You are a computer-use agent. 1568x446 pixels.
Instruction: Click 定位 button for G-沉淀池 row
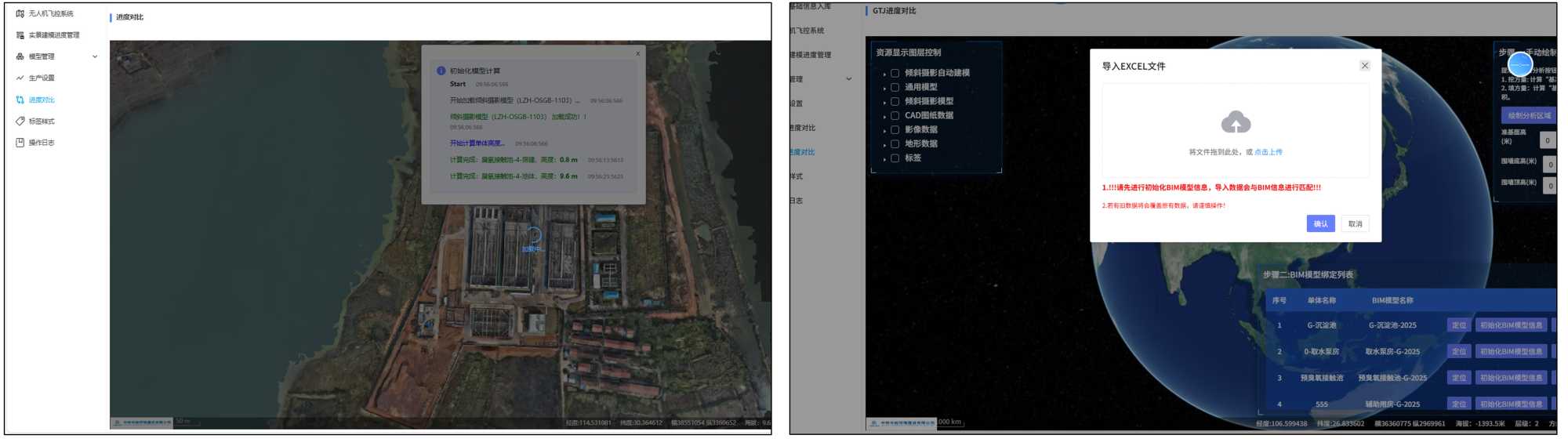point(1458,325)
